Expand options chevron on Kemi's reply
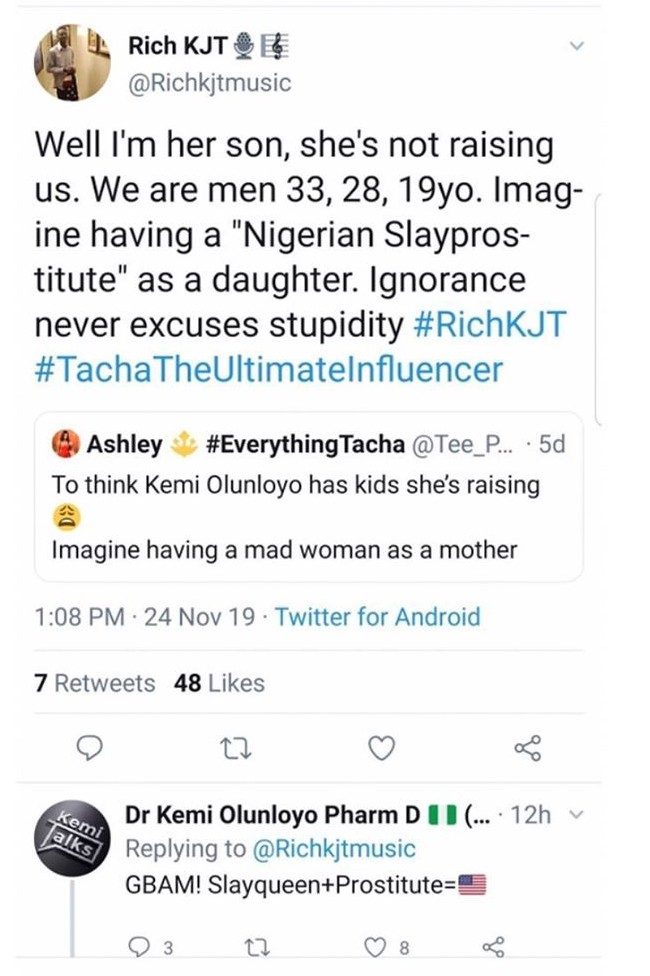650x976 pixels. coord(574,815)
